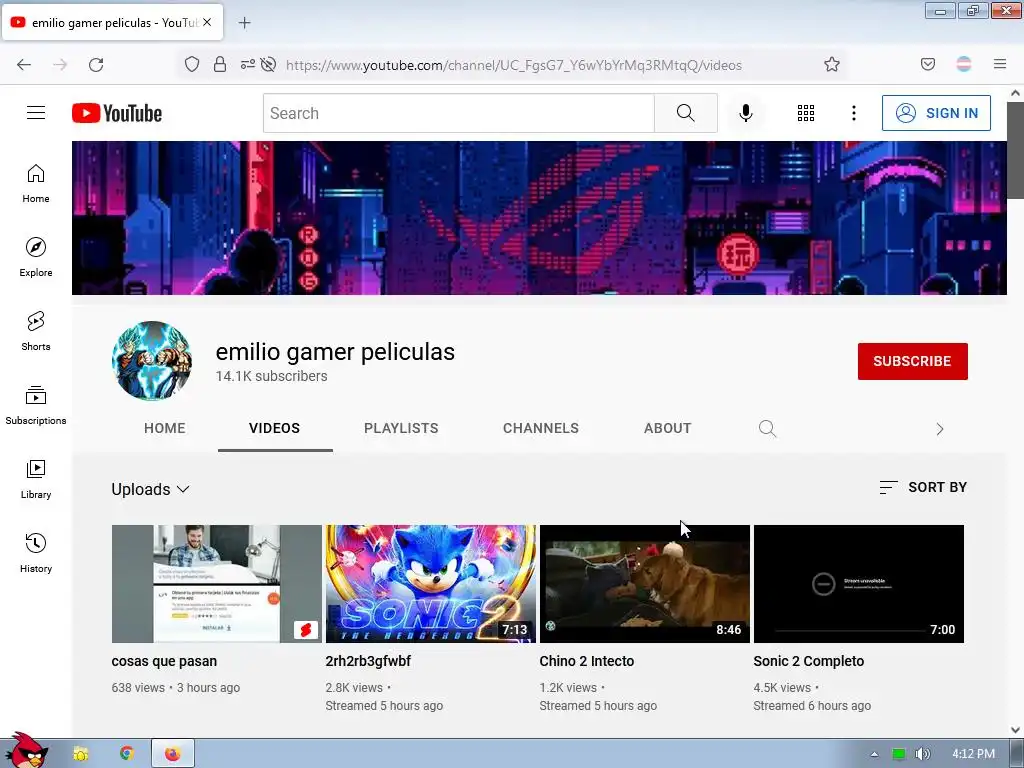
Task: Open History in the sidebar
Action: coord(36,553)
